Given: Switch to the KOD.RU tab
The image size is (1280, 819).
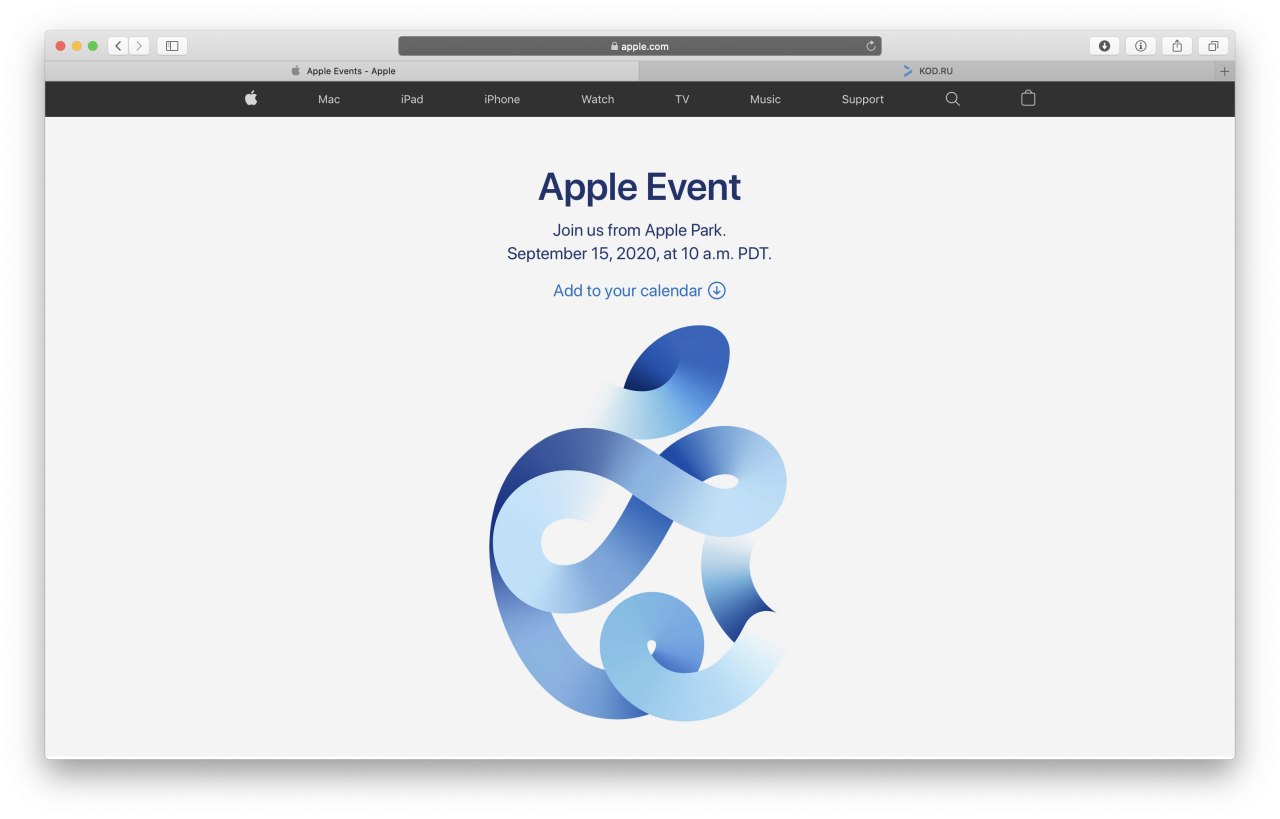Looking at the screenshot, I should tap(927, 71).
